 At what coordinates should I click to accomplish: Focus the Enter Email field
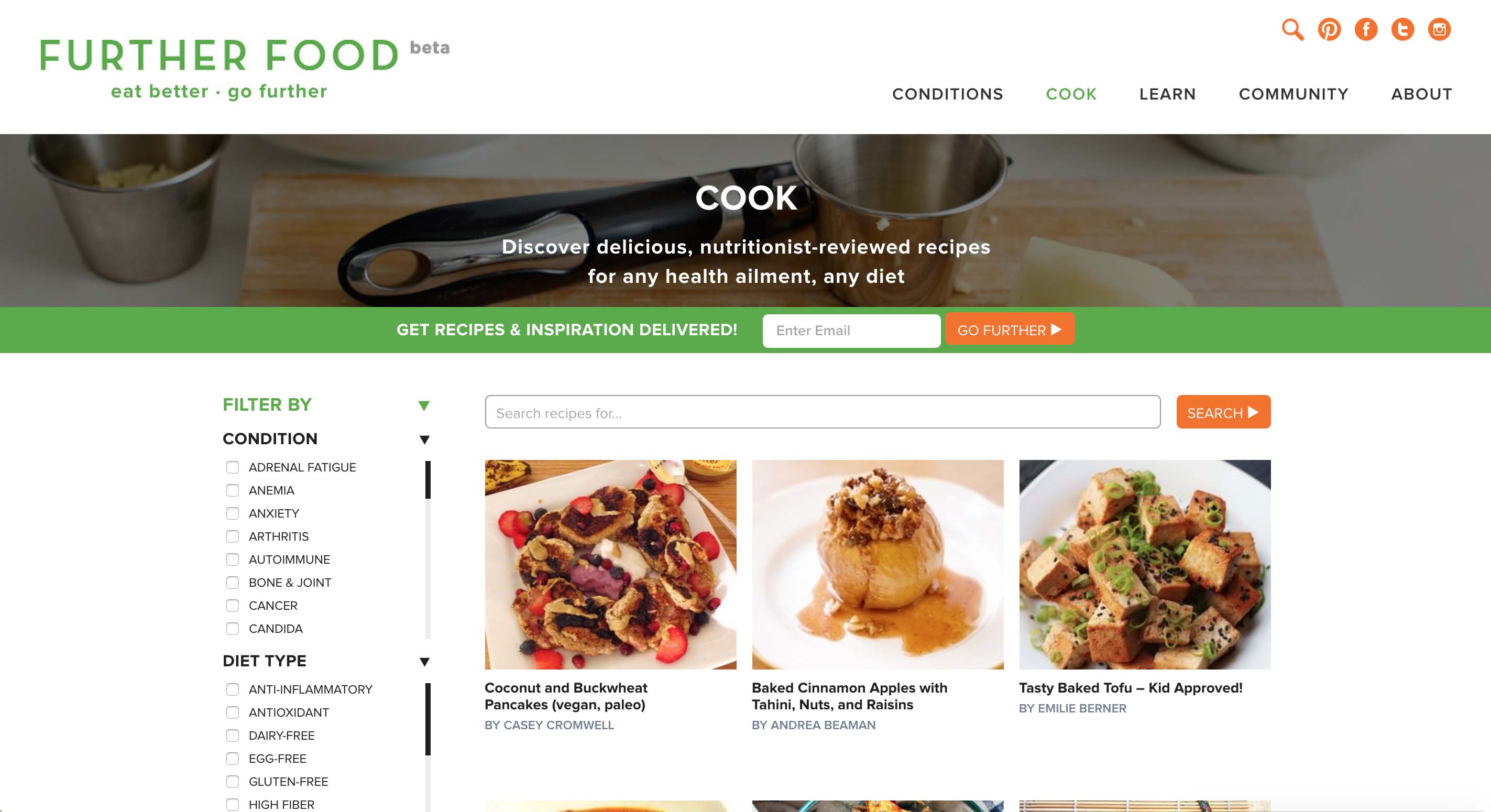[x=851, y=331]
